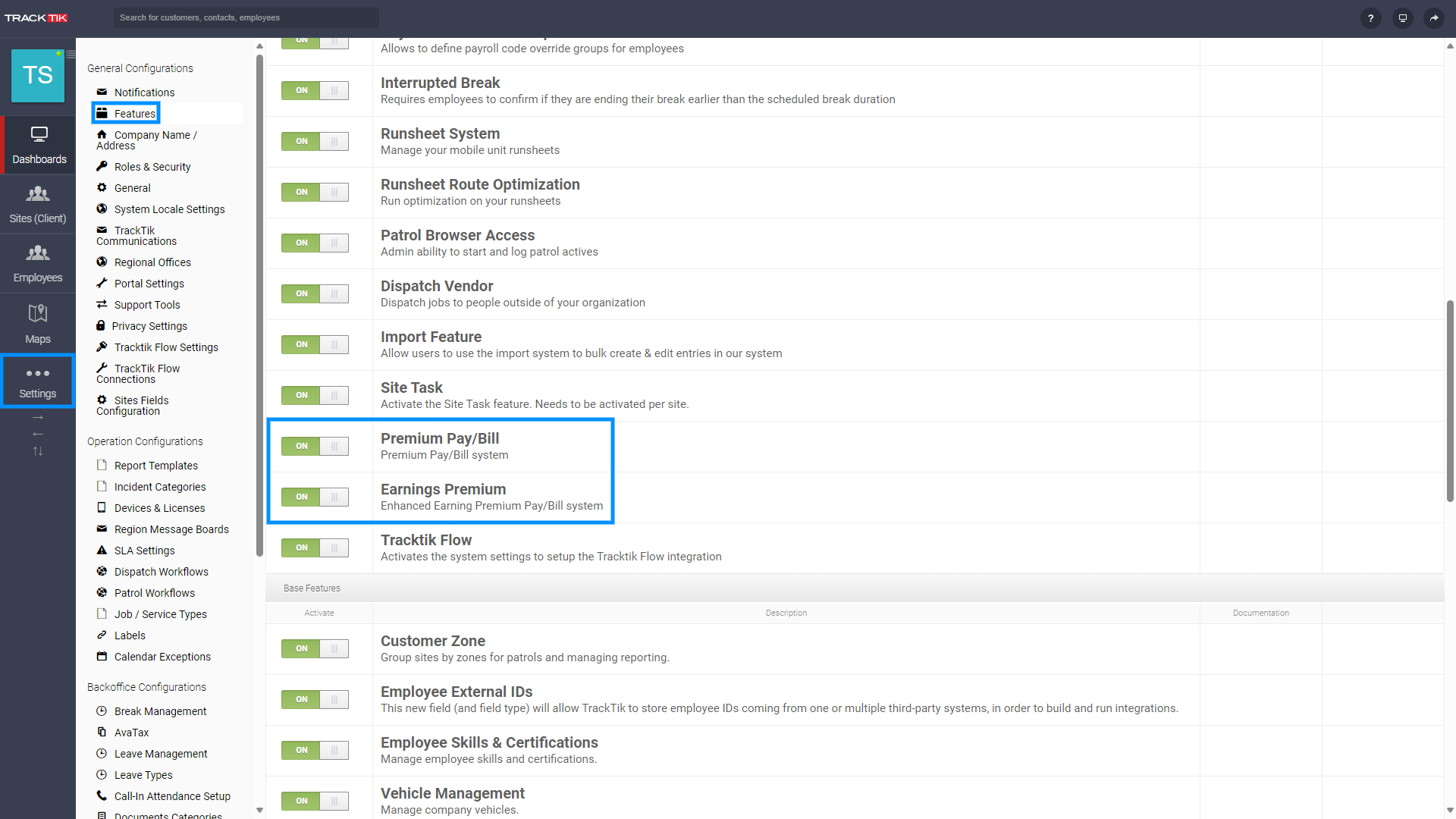This screenshot has width=1456, height=819.
Task: Toggle the Dispatch Vendor switch
Action: [315, 293]
